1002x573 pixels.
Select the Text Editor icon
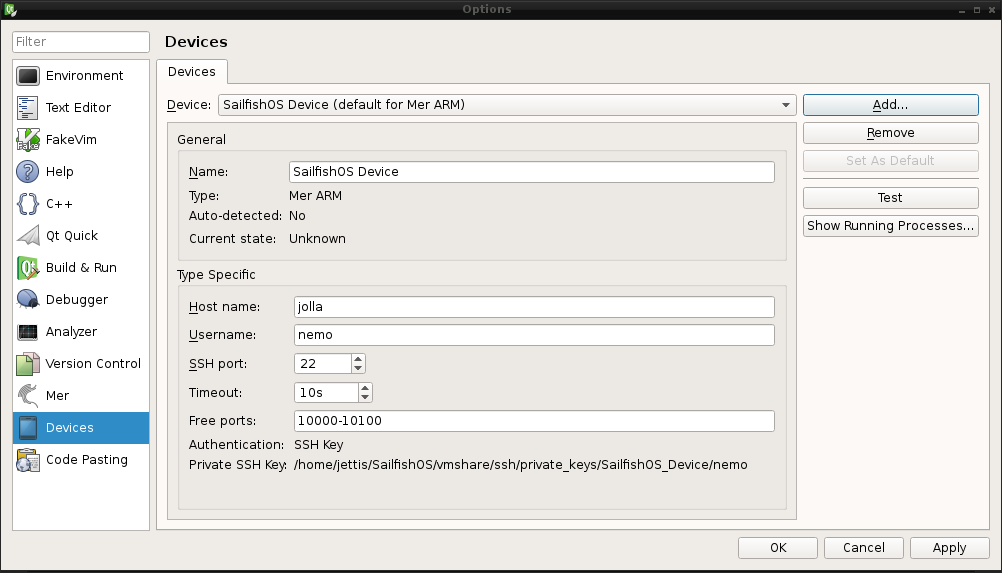(x=28, y=108)
